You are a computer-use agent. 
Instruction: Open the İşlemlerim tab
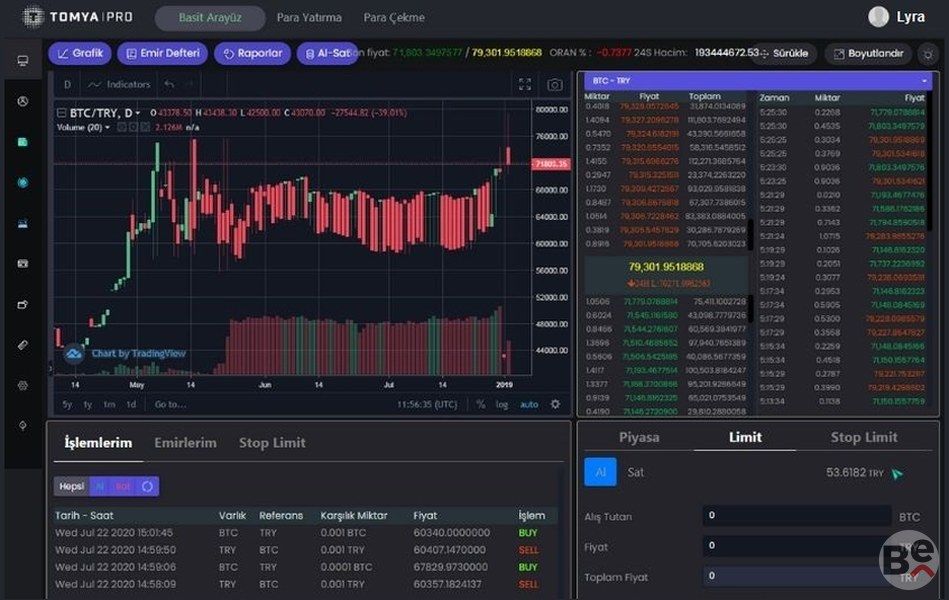tap(98, 443)
